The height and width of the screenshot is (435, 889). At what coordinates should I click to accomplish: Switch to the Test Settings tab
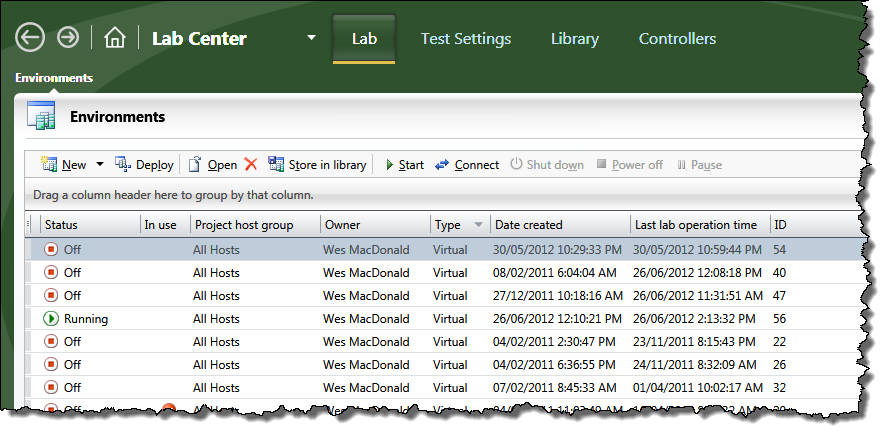(x=465, y=39)
